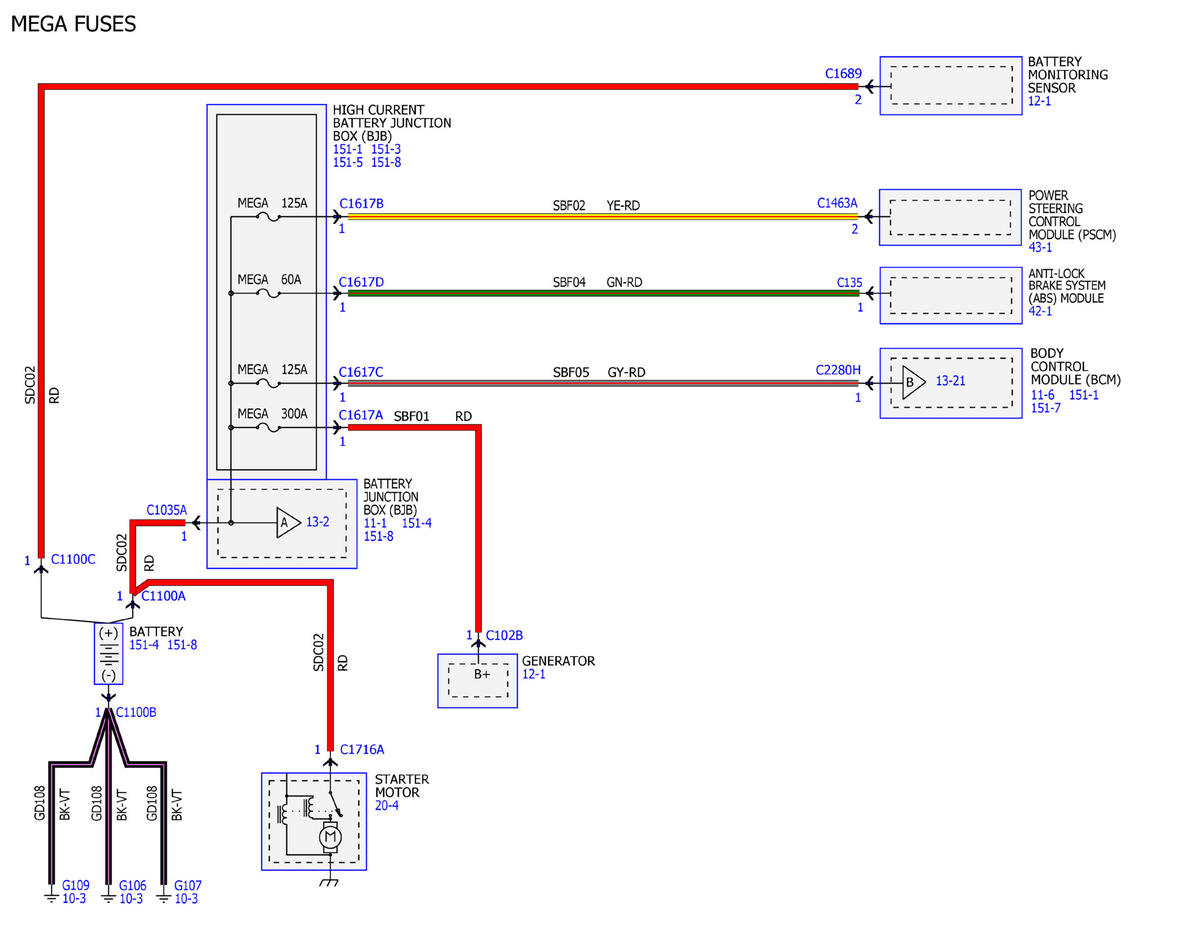Follow the 11-6 page reference
Image resolution: width=1200 pixels, height=927 pixels.
[1042, 394]
